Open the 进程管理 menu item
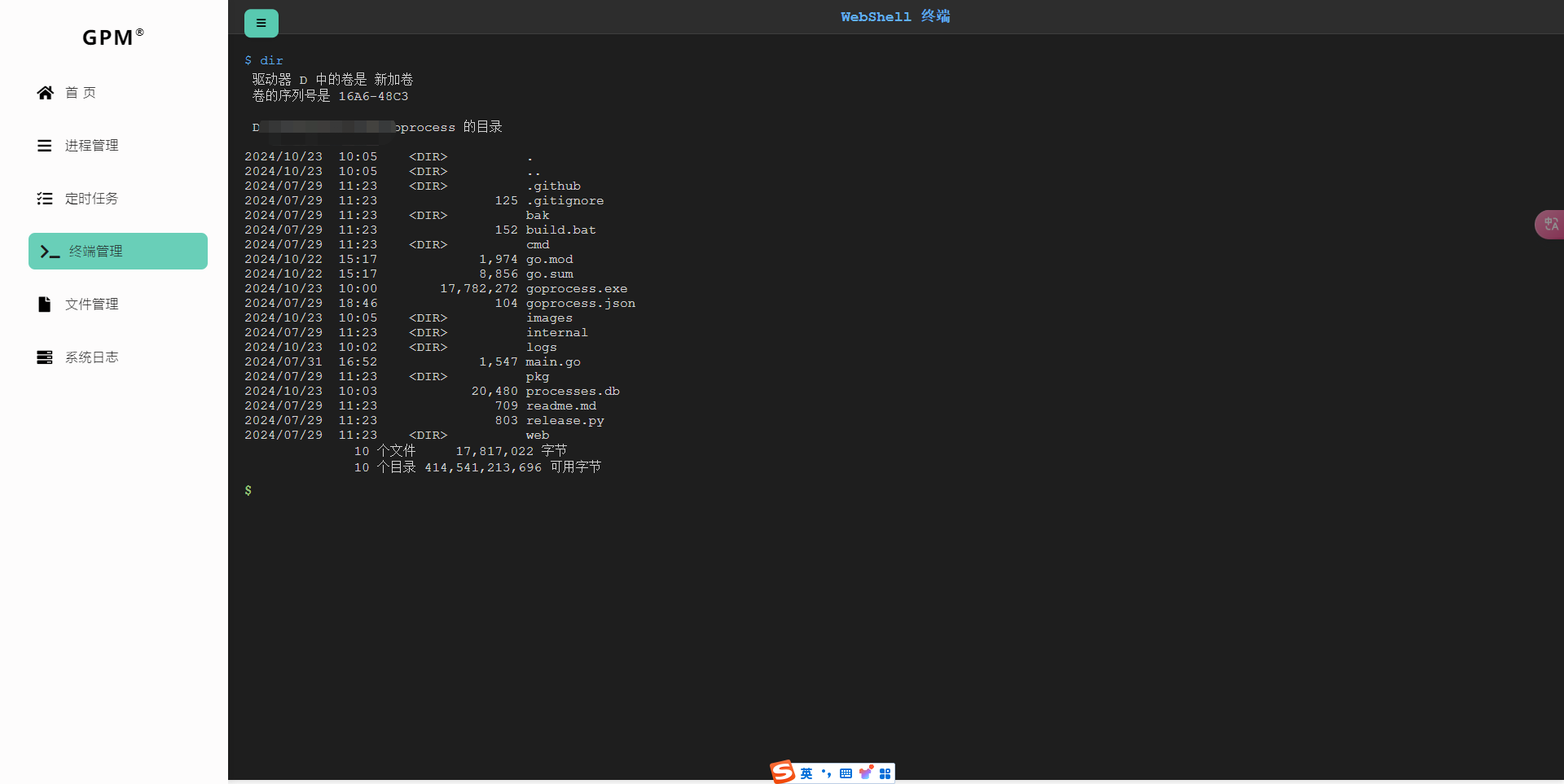 pyautogui.click(x=118, y=146)
